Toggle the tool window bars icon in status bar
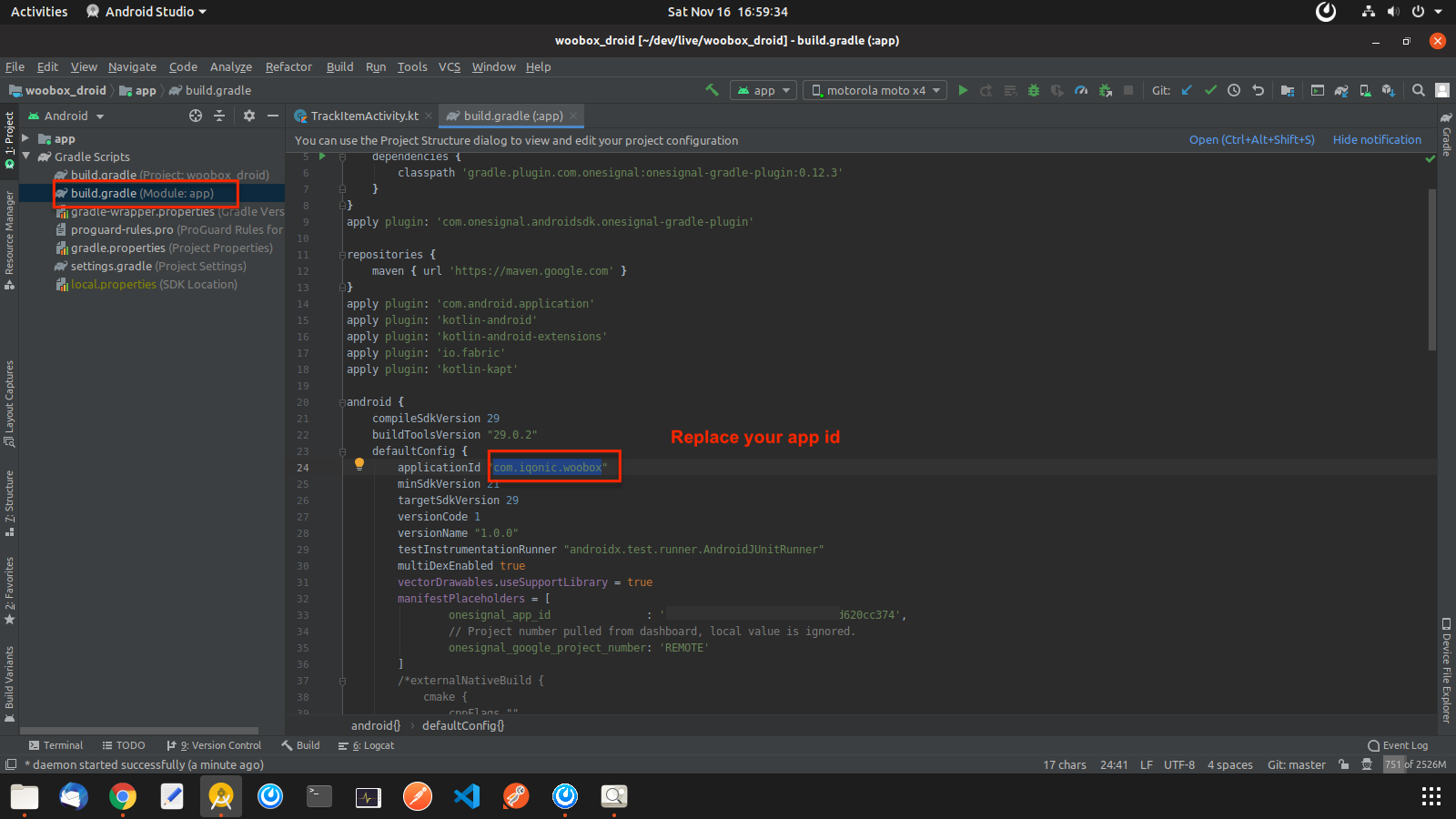This screenshot has width=1456, height=819. [11, 764]
